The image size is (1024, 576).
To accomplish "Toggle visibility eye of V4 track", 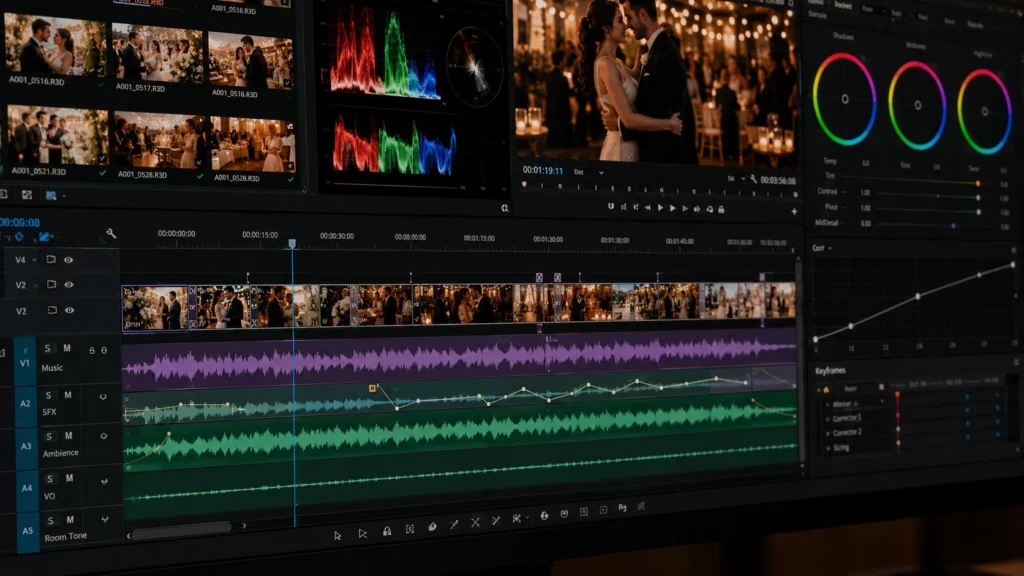I will pyautogui.click(x=69, y=260).
